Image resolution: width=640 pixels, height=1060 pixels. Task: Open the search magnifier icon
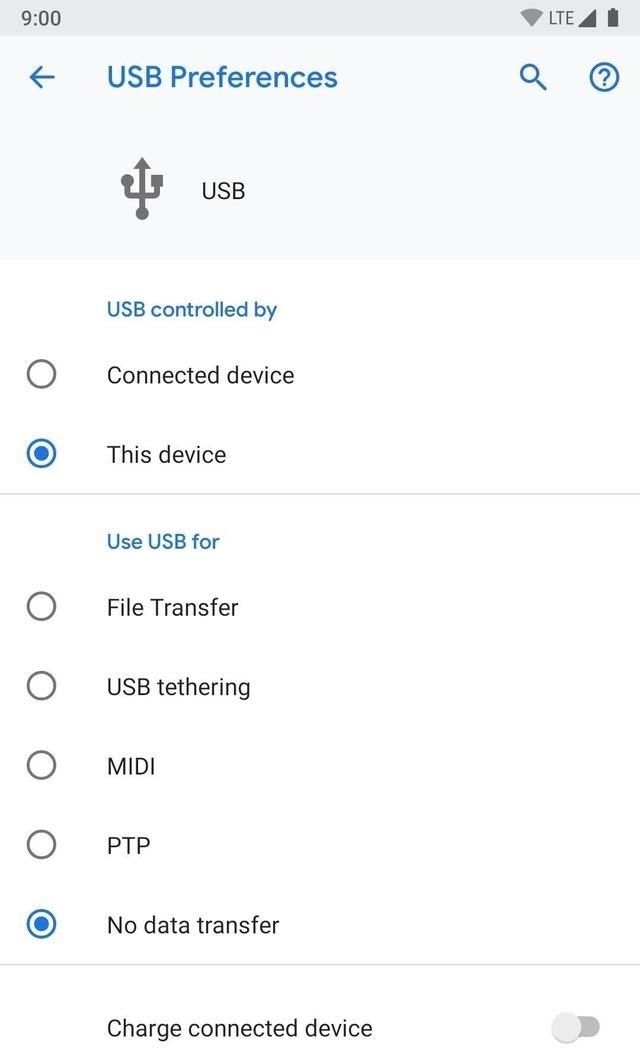(533, 77)
